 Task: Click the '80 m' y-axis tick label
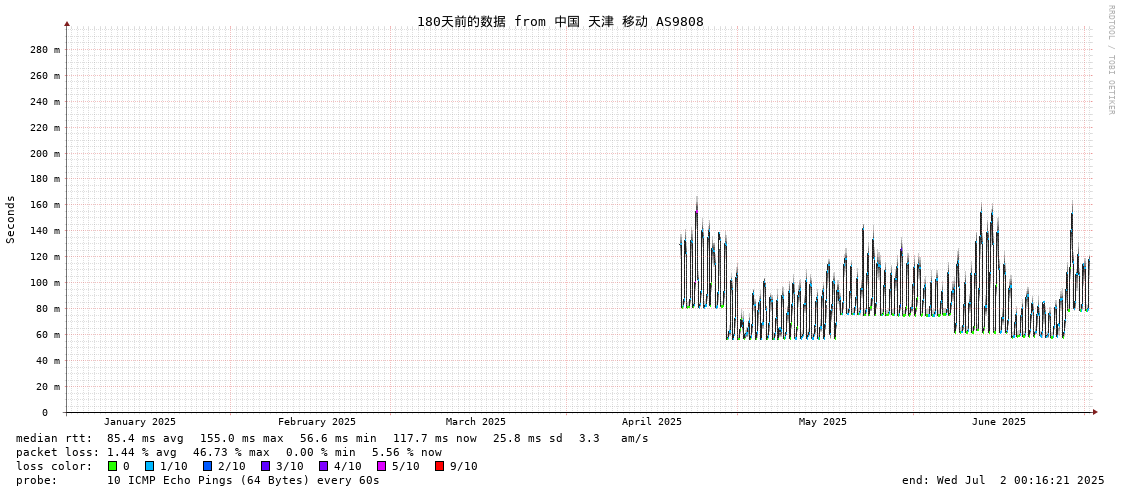point(47,309)
